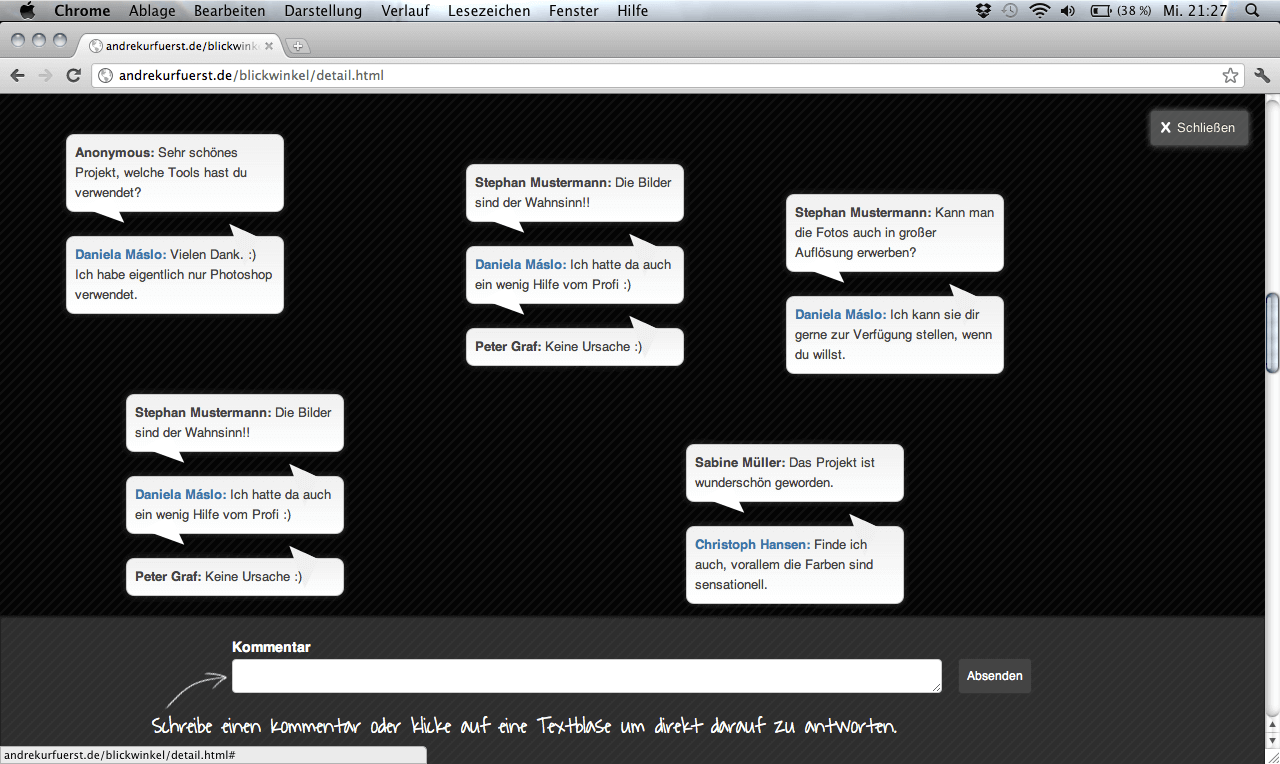Click the Kommentar text field

tap(587, 676)
